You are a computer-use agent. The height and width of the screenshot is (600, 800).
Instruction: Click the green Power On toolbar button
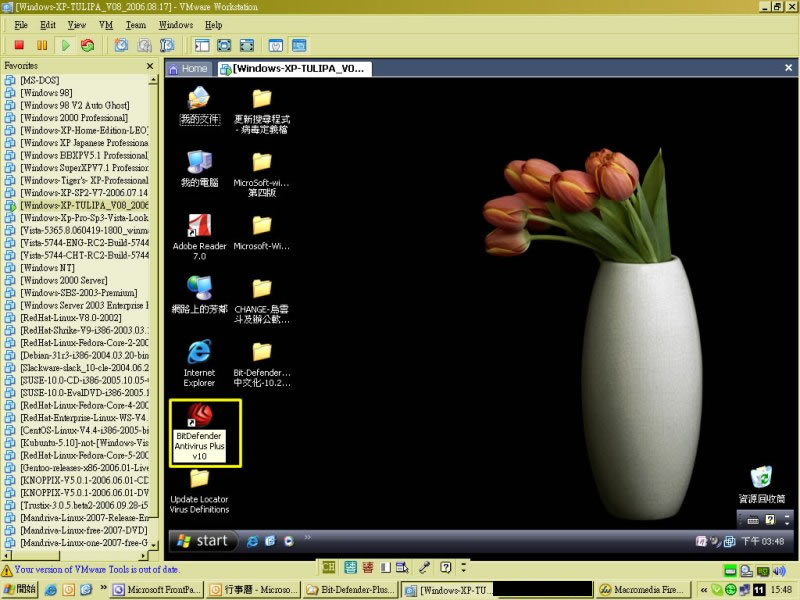coord(65,45)
